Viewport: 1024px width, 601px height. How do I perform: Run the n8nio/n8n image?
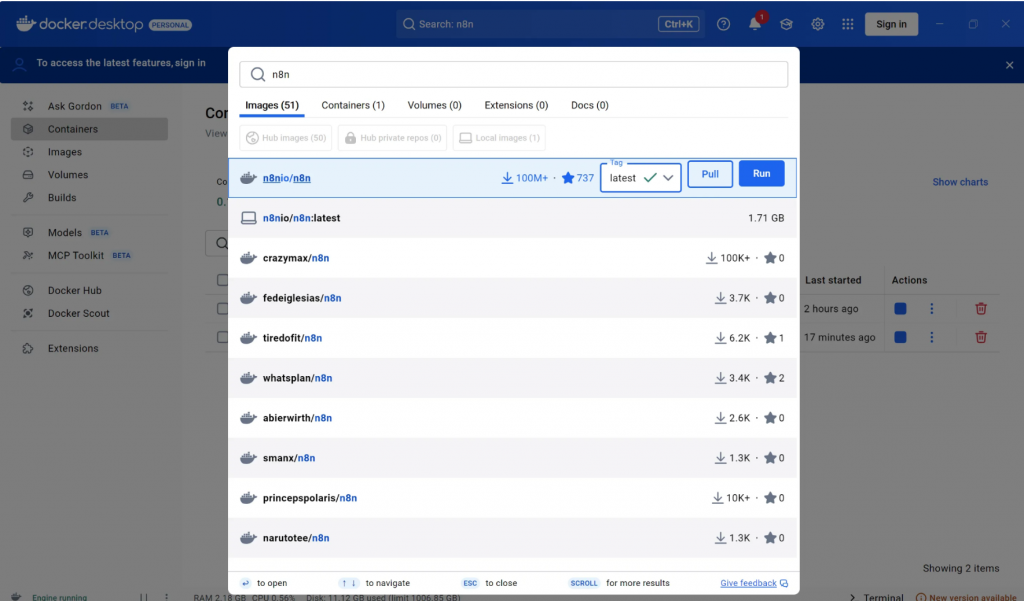pos(761,174)
